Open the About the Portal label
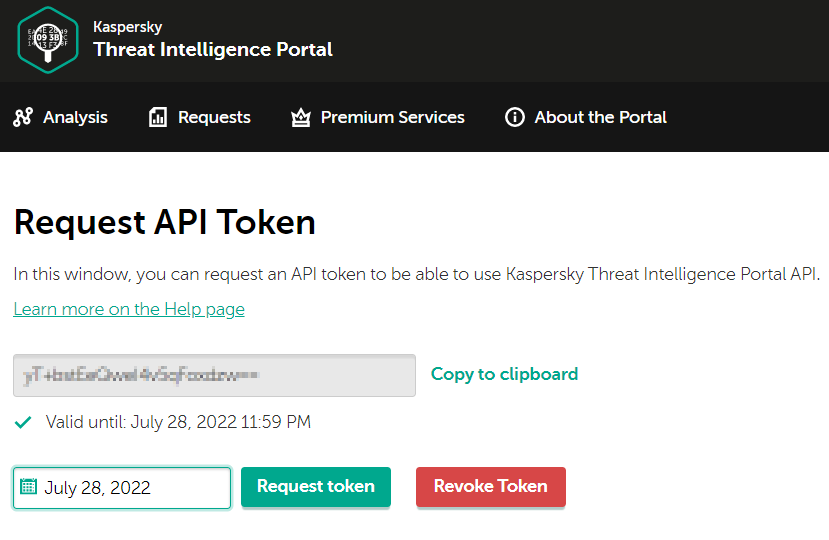Screen dimensions: 829x540 (600, 117)
